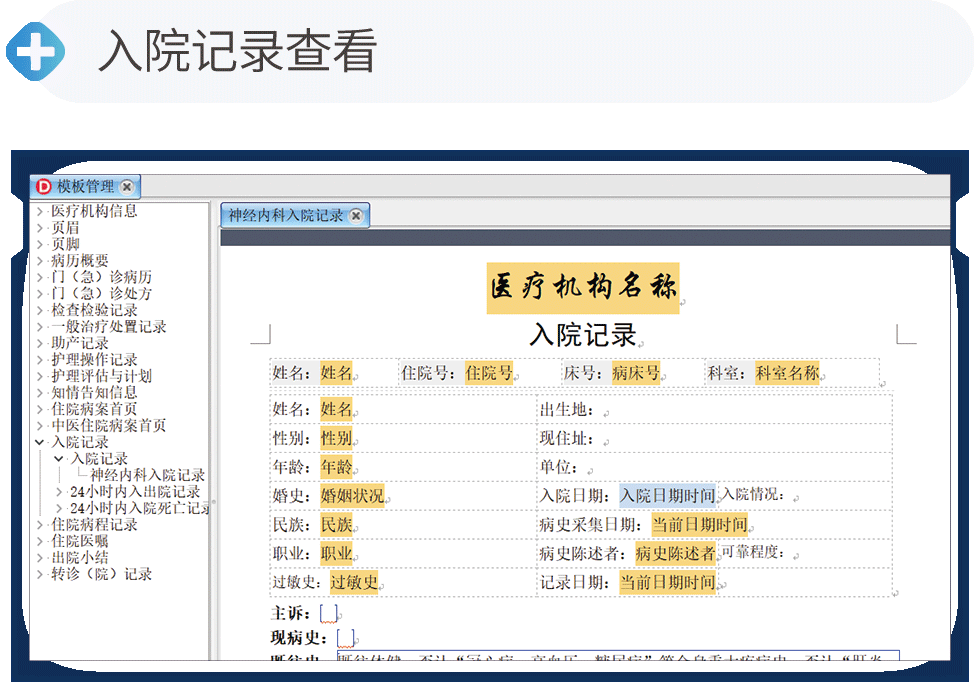Expand the 24小时内入出院记录 node

[59, 492]
